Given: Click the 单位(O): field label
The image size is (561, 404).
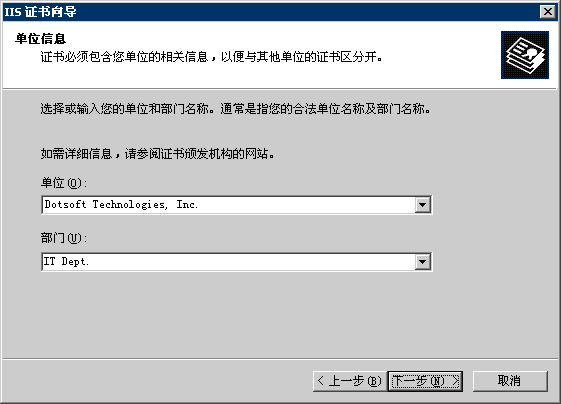Looking at the screenshot, I should click(x=64, y=183).
